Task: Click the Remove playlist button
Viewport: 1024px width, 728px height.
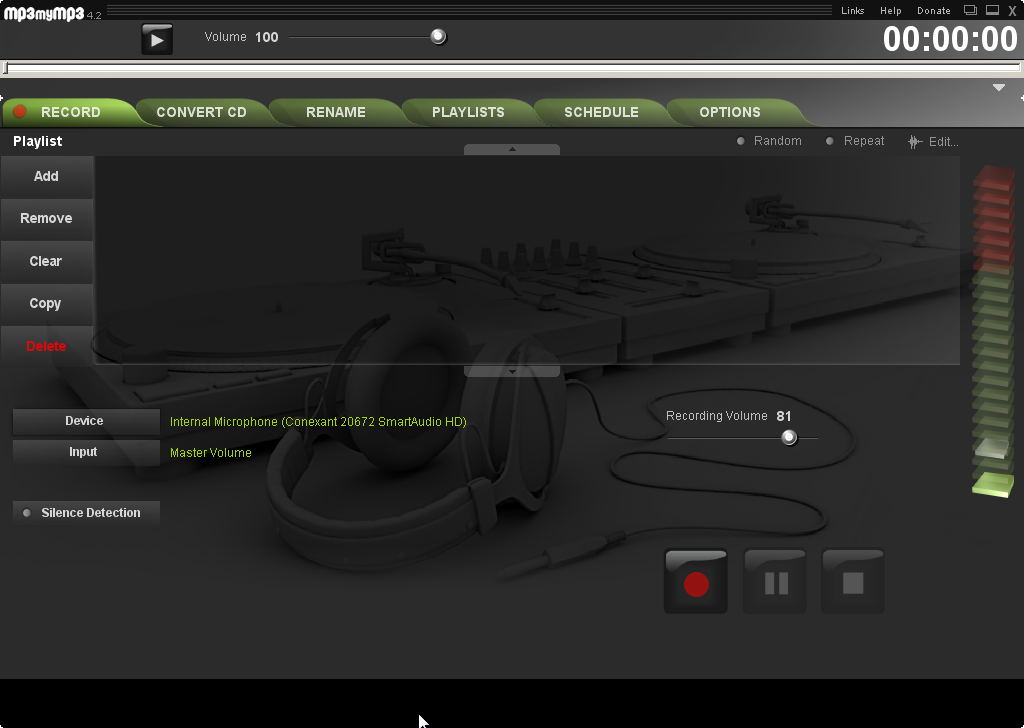Action: pos(46,218)
